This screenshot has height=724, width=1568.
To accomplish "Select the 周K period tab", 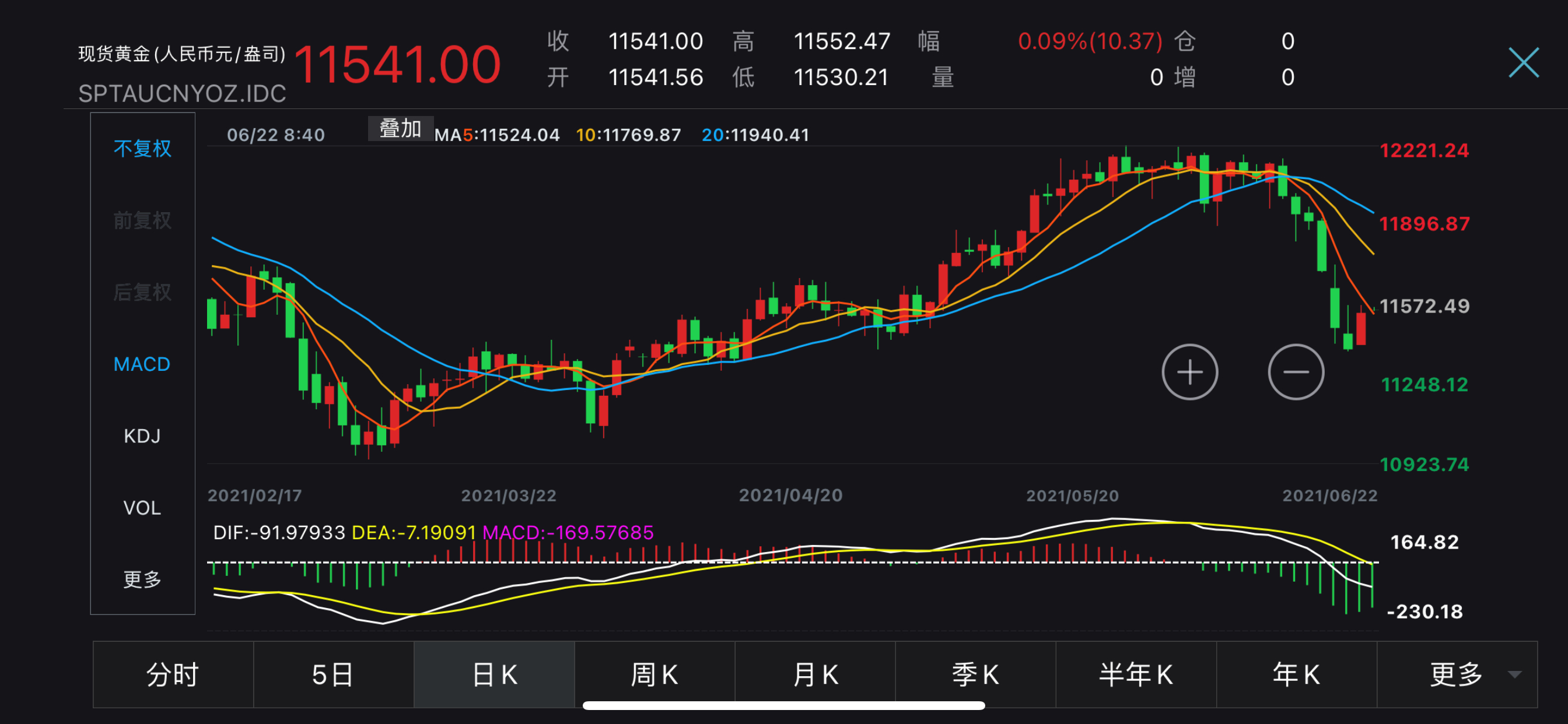I will 654,674.
